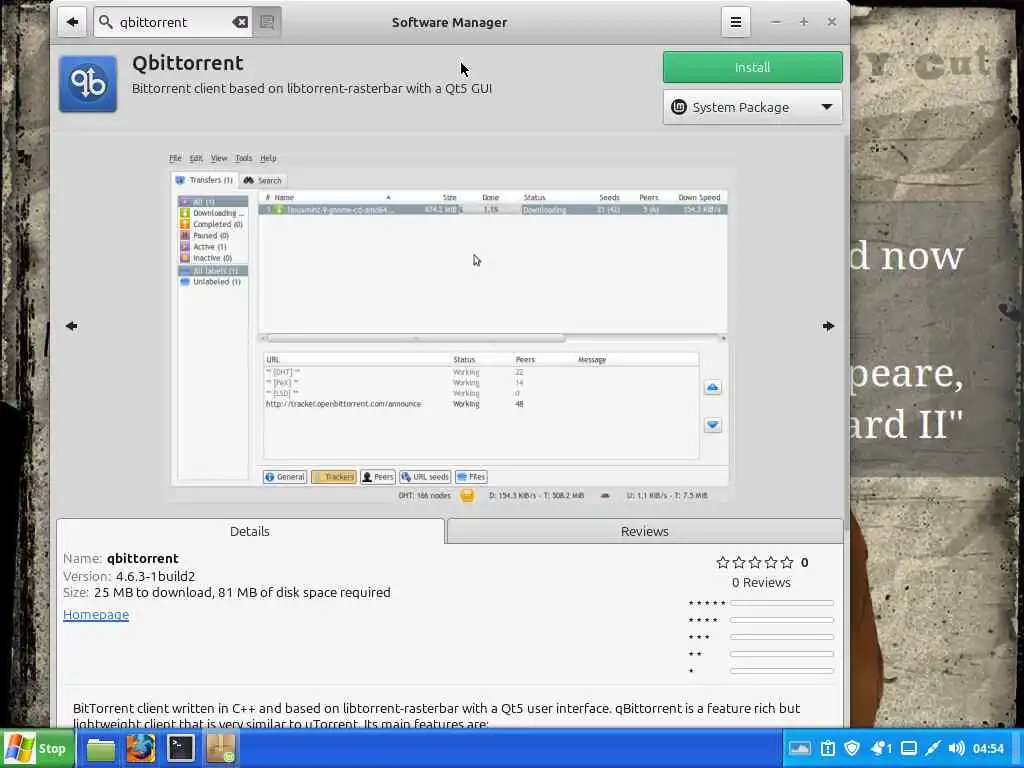Click the 5-star rating bar
This screenshot has width=1024, height=768.
point(782,603)
